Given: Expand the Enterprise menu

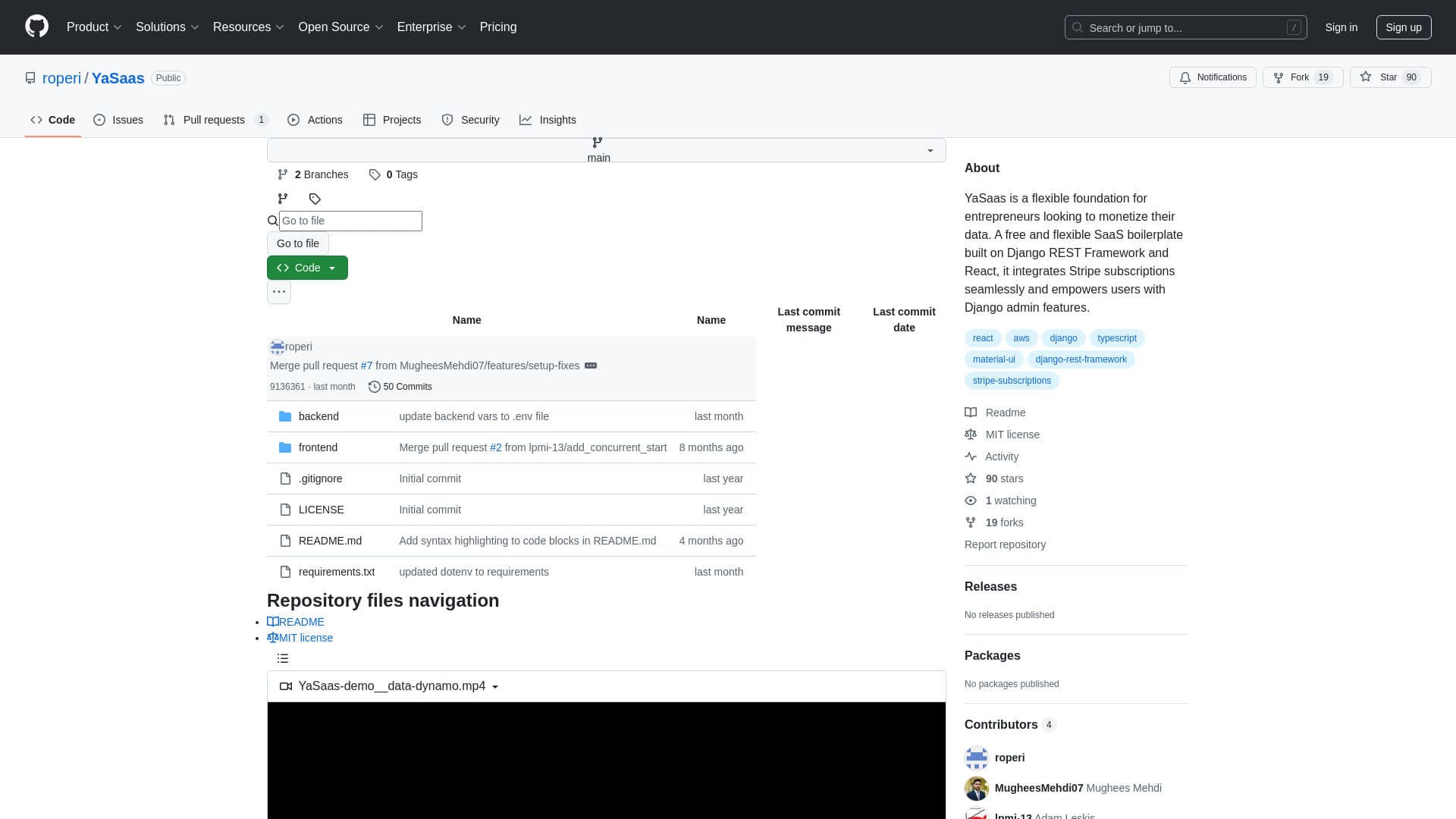Looking at the screenshot, I should 431,27.
